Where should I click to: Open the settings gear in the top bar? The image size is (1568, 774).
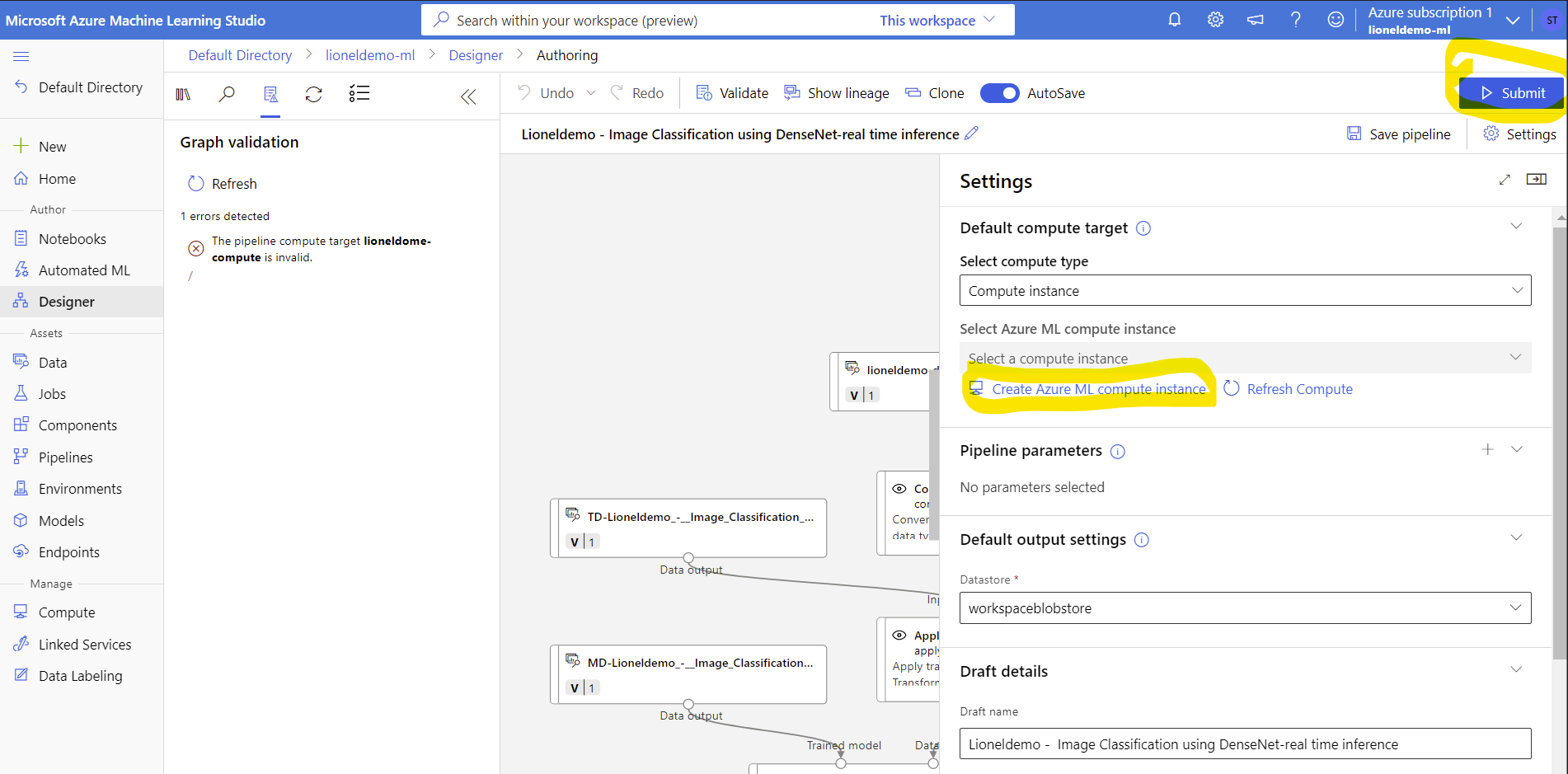[x=1215, y=20]
